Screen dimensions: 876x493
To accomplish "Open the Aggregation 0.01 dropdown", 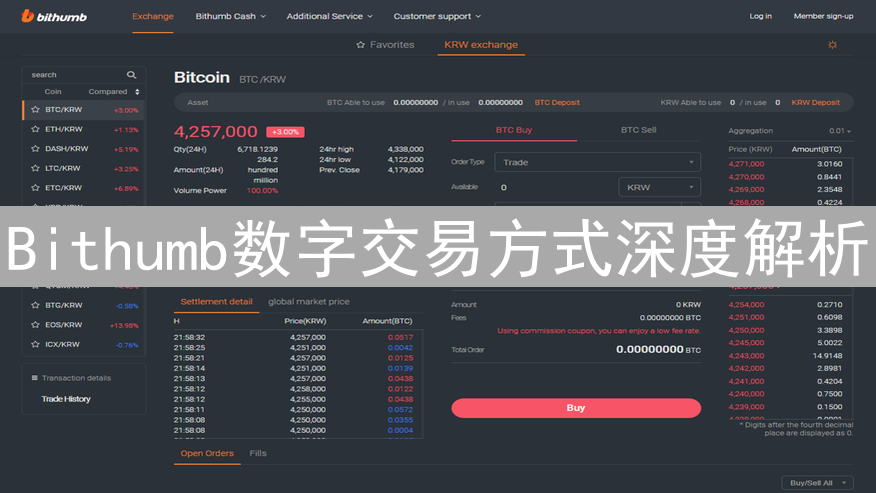I will tap(840, 131).
